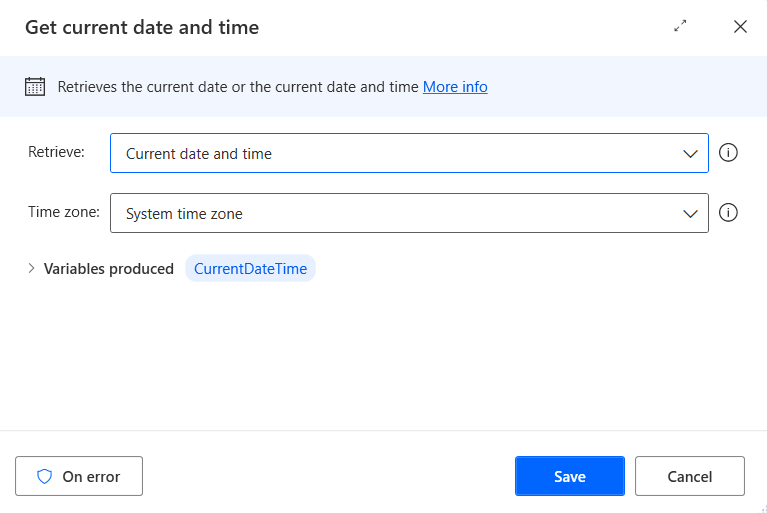Click the Get current date and time title

142,28
